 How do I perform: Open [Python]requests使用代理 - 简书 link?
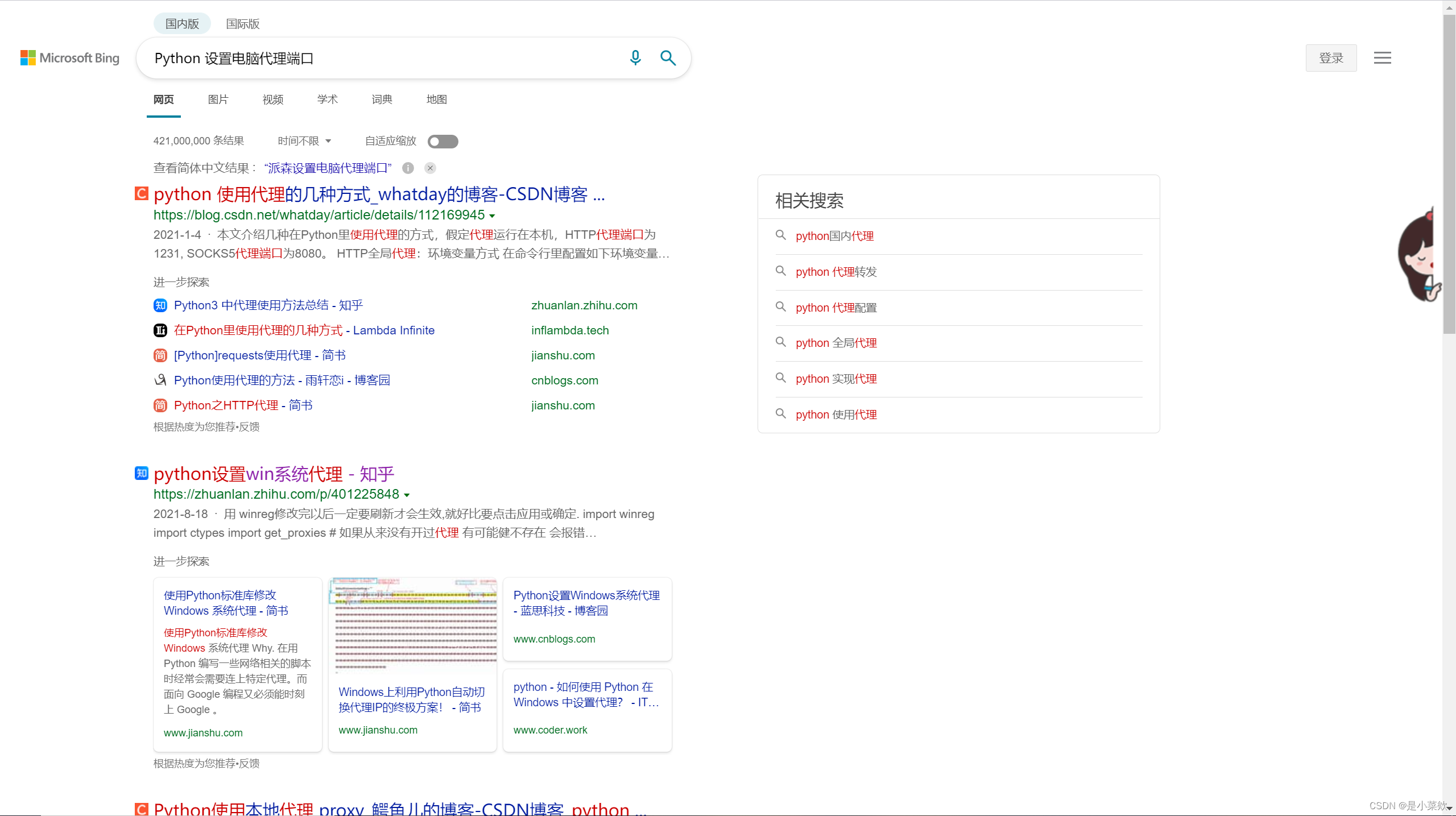260,355
